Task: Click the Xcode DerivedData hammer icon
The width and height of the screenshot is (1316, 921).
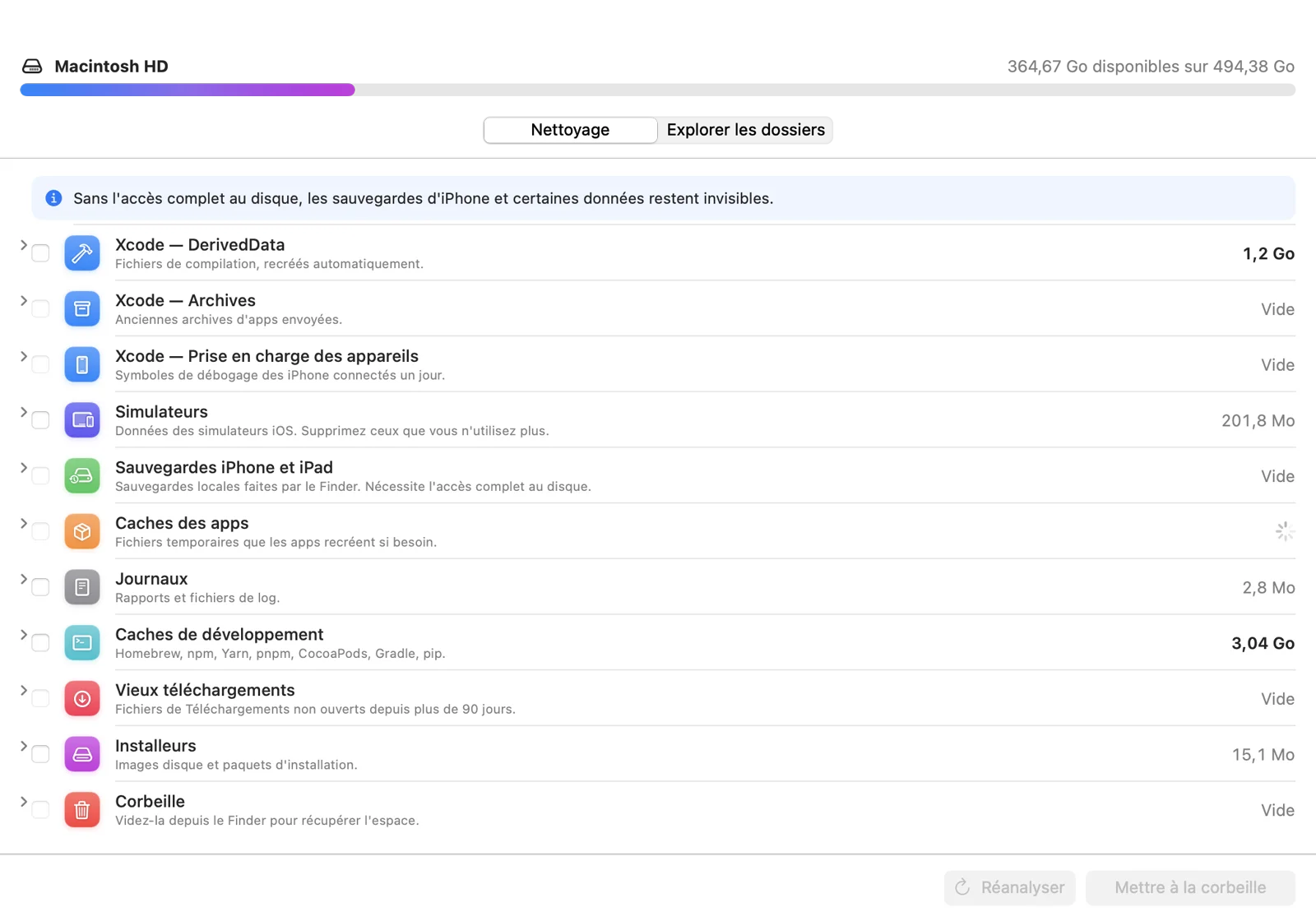Action: (82, 253)
